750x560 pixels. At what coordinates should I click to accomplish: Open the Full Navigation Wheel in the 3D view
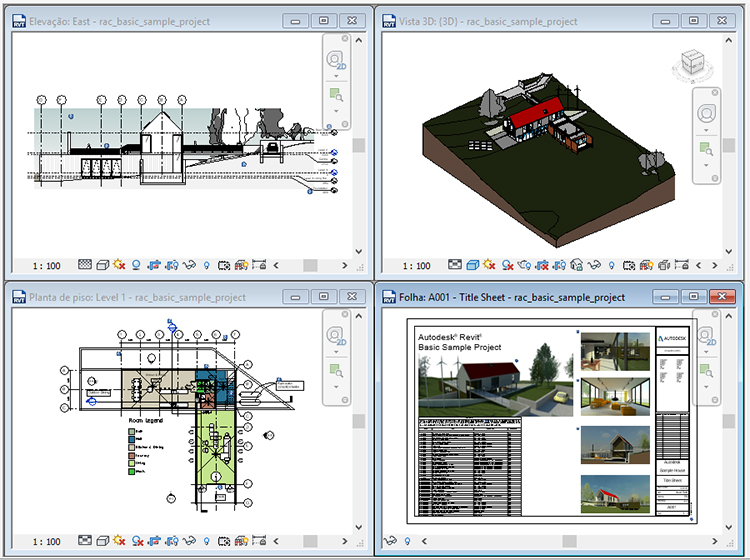click(x=706, y=114)
